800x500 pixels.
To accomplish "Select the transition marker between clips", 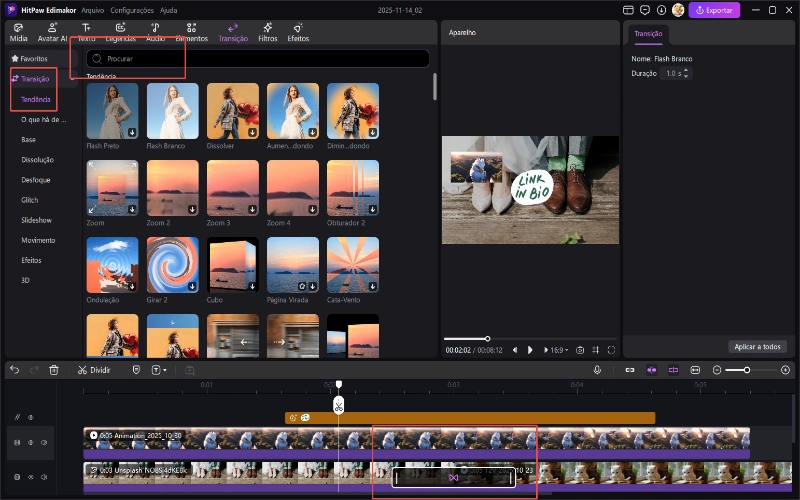I will click(454, 478).
